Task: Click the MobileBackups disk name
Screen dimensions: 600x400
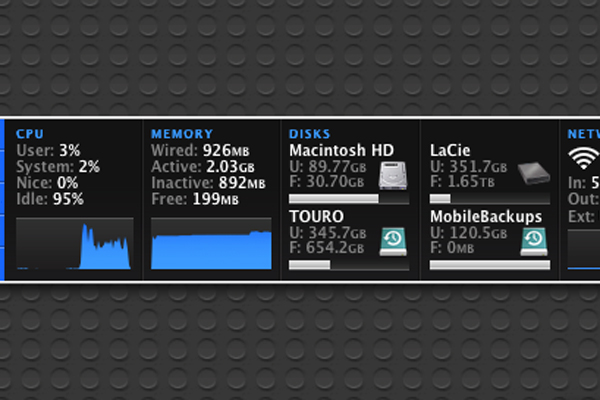Action: tap(486, 217)
